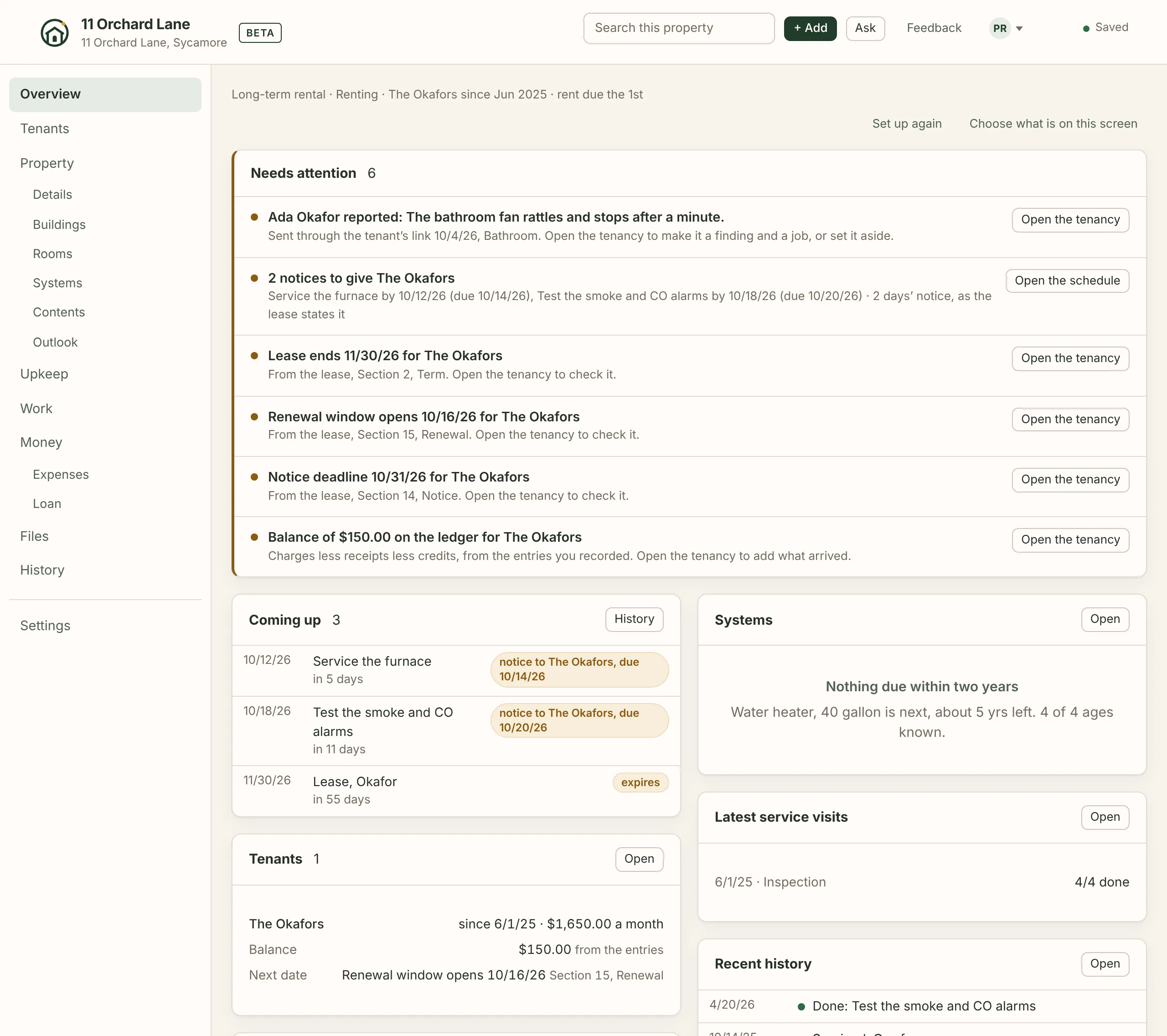1167x1036 pixels.
Task: Open the tenancy for Lease ends item
Action: [1070, 359]
